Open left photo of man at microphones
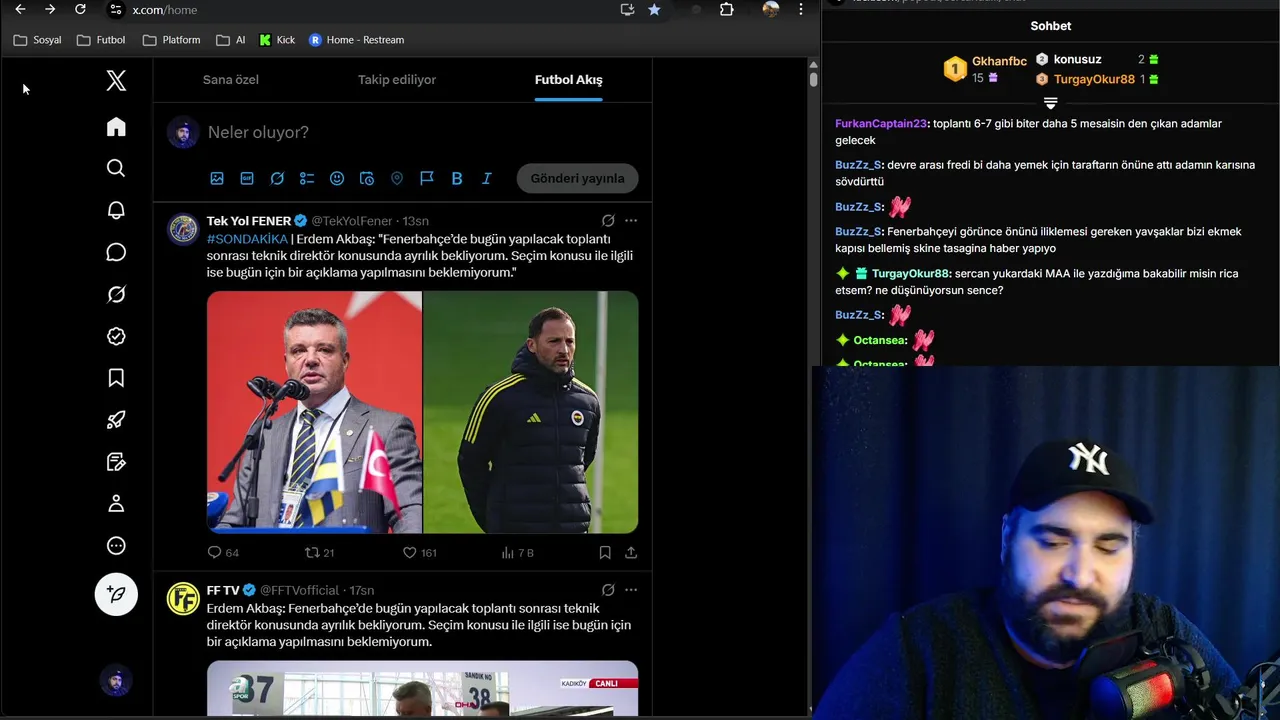The image size is (1280, 720). [x=314, y=412]
